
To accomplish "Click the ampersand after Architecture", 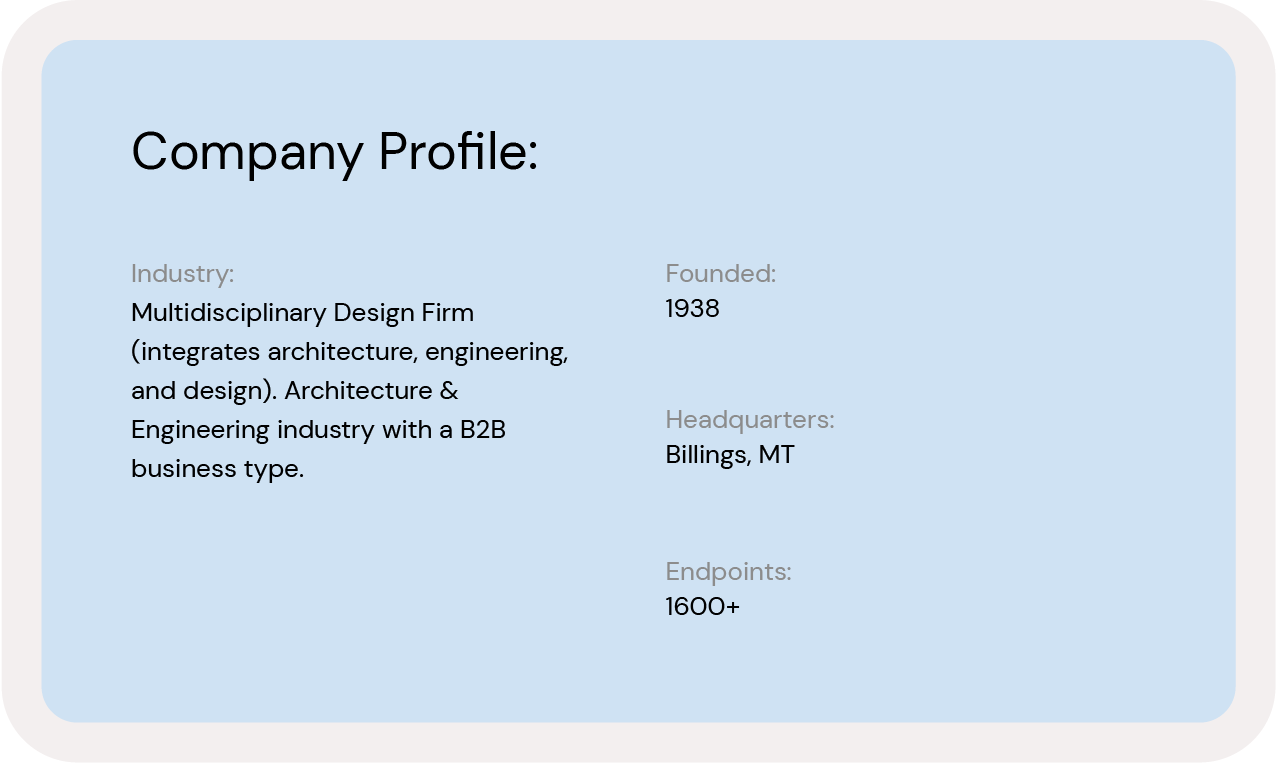I will coord(449,391).
